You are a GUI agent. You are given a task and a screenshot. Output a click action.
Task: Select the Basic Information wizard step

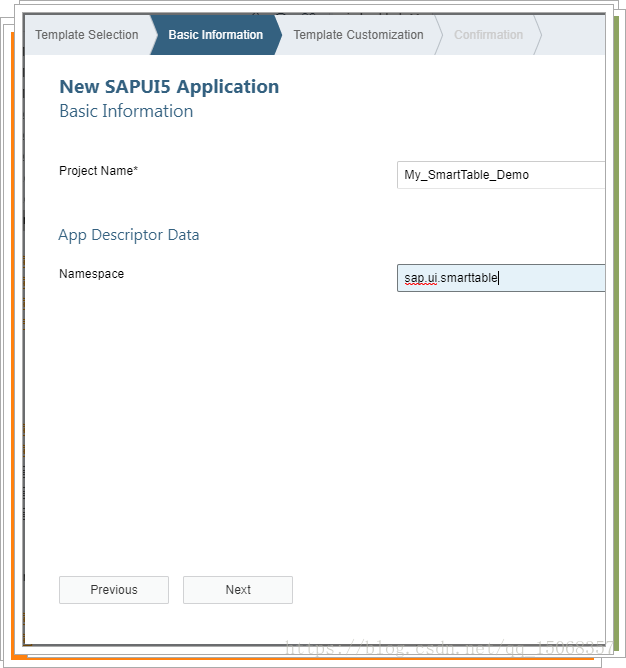tap(216, 35)
